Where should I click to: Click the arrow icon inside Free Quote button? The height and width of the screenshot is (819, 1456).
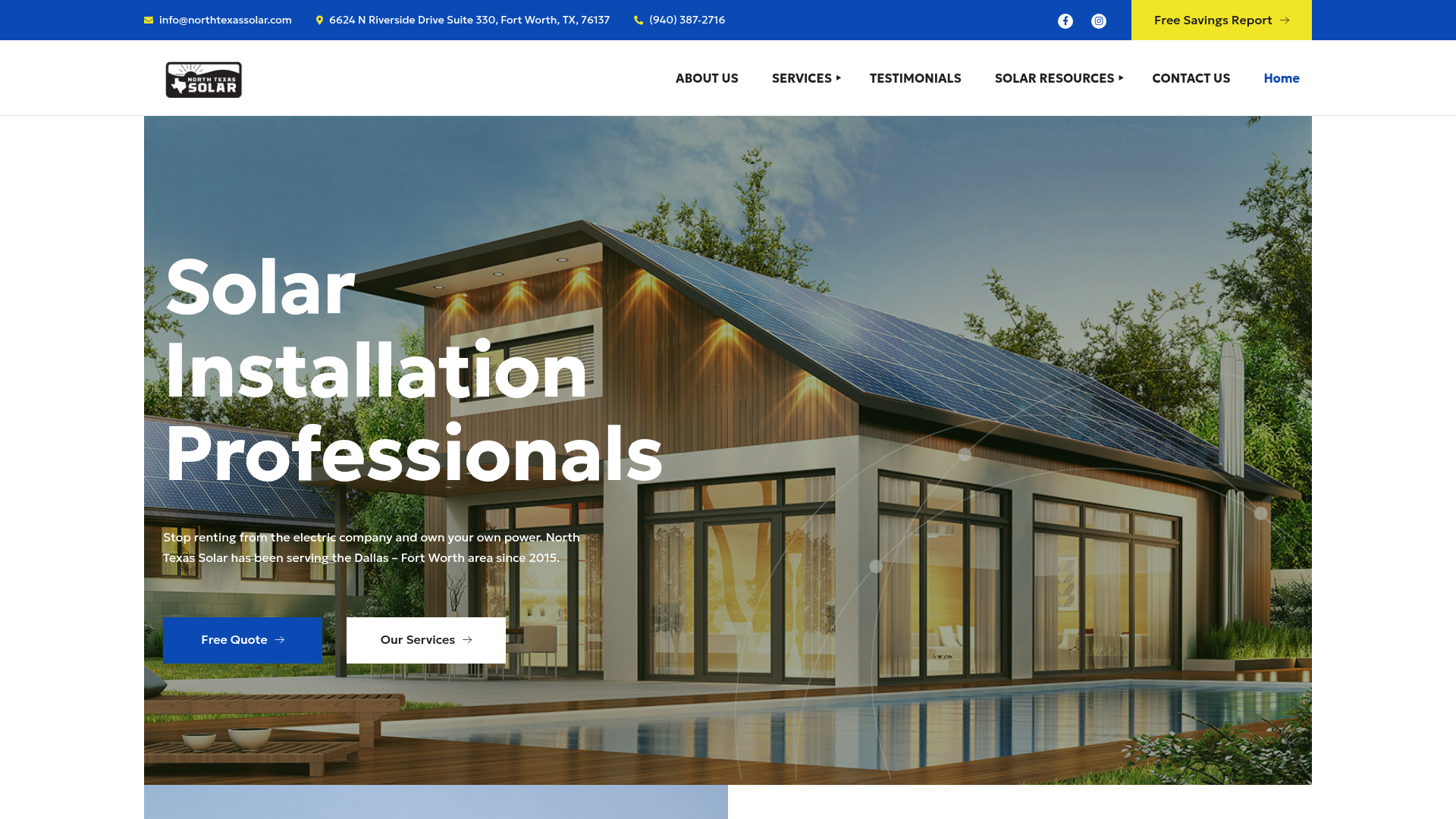coord(278,640)
